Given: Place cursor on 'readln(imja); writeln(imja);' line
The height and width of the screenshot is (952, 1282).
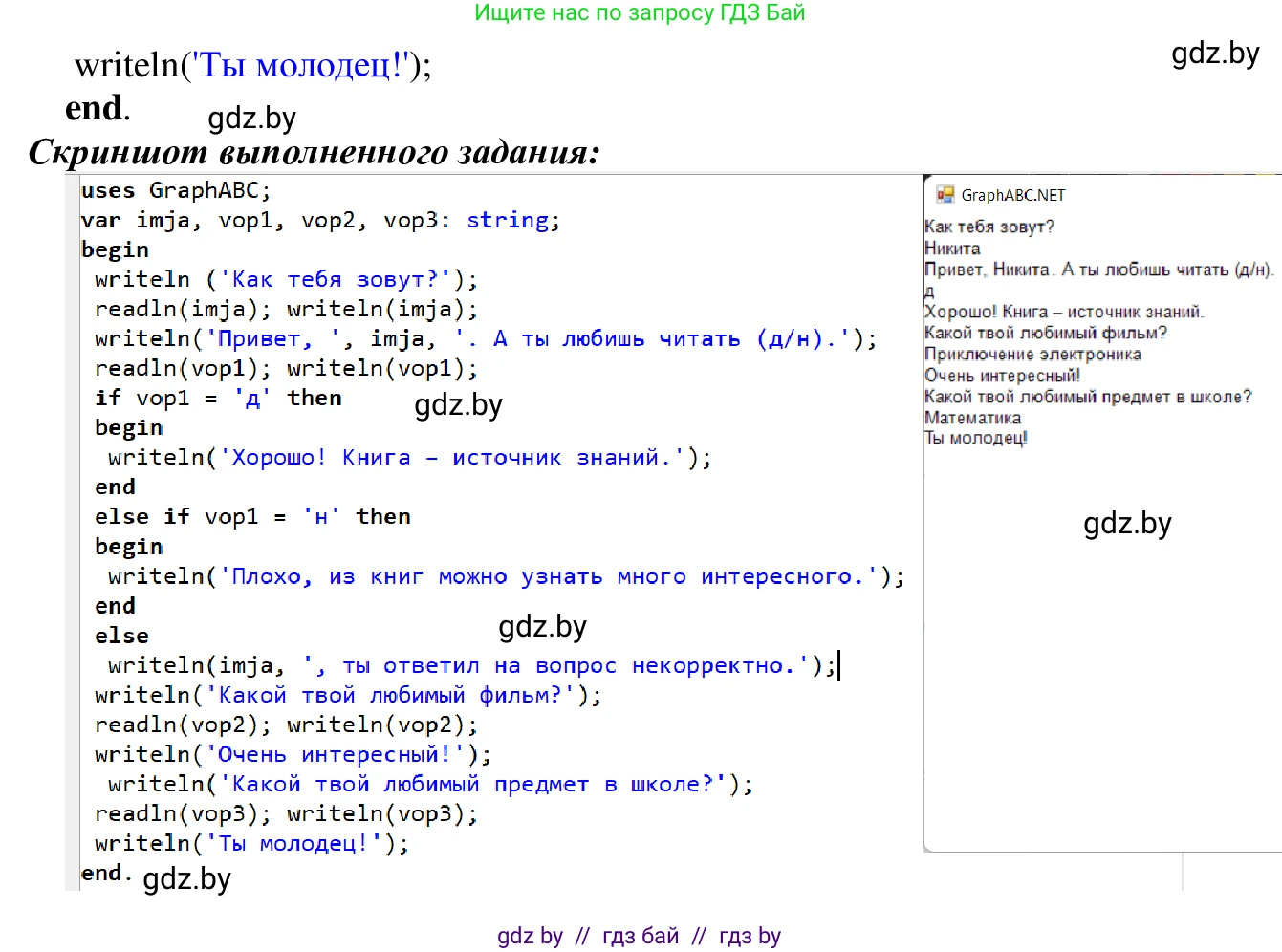Looking at the screenshot, I should [x=285, y=309].
